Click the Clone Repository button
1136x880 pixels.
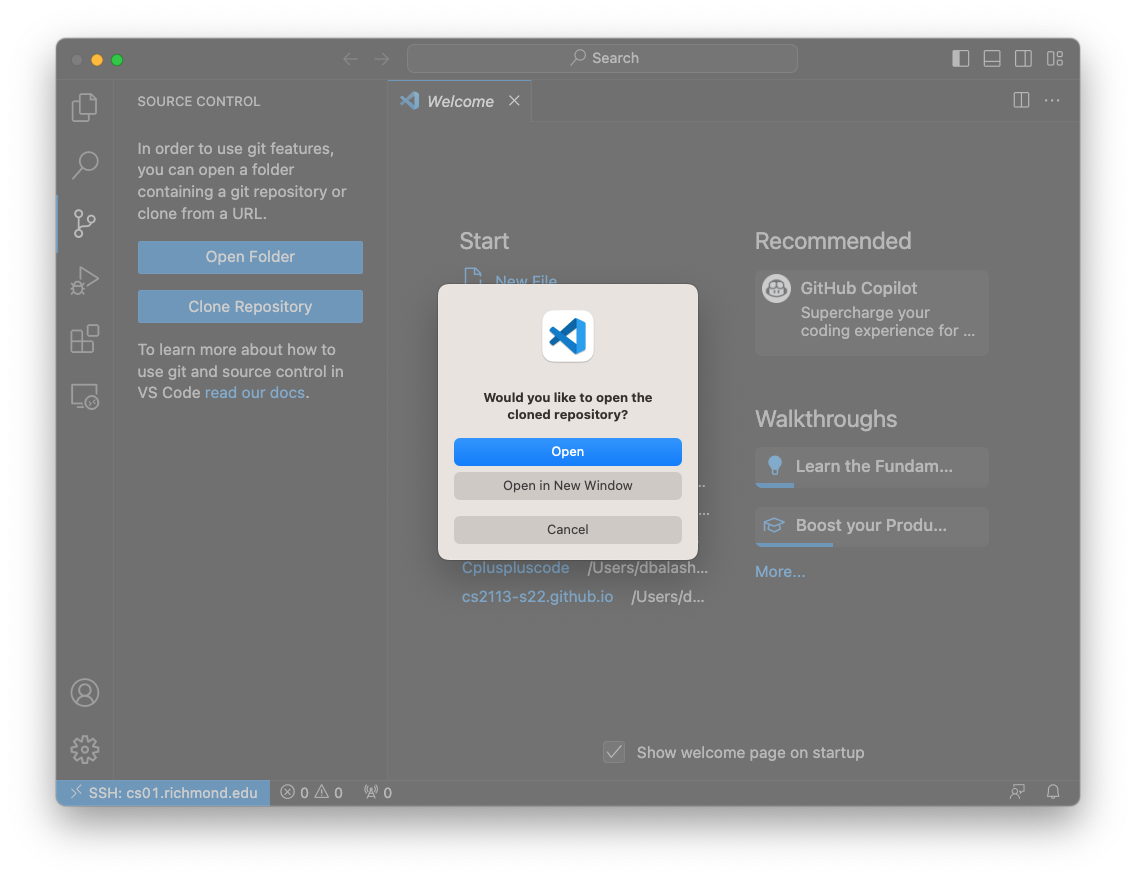point(250,306)
